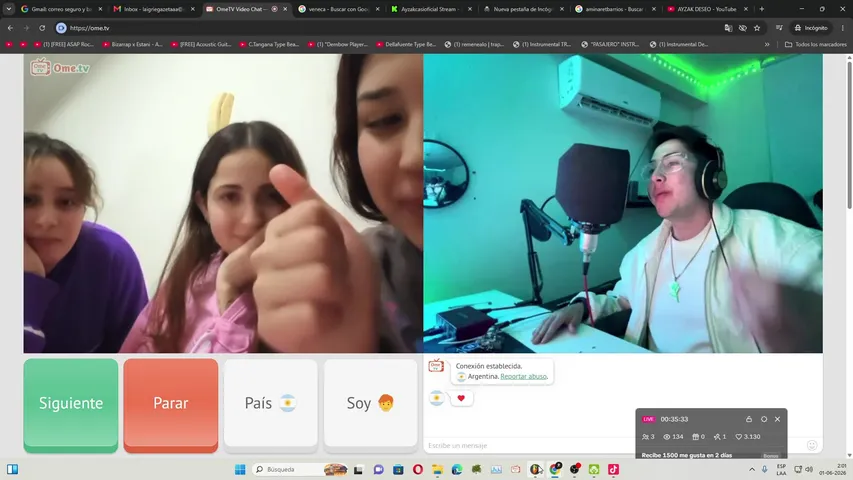Open a new browser tab
Screen dimensions: 853x480
point(762,9)
